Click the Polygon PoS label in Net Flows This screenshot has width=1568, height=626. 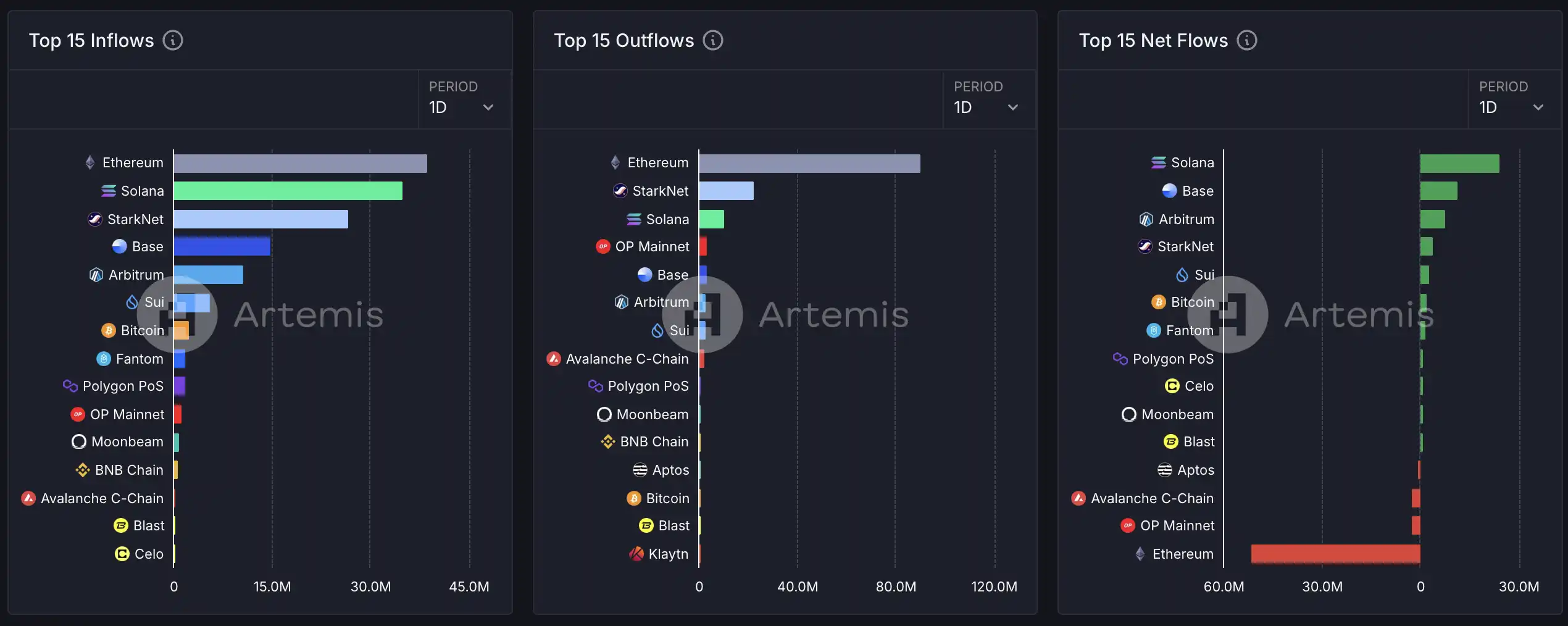(x=1173, y=359)
